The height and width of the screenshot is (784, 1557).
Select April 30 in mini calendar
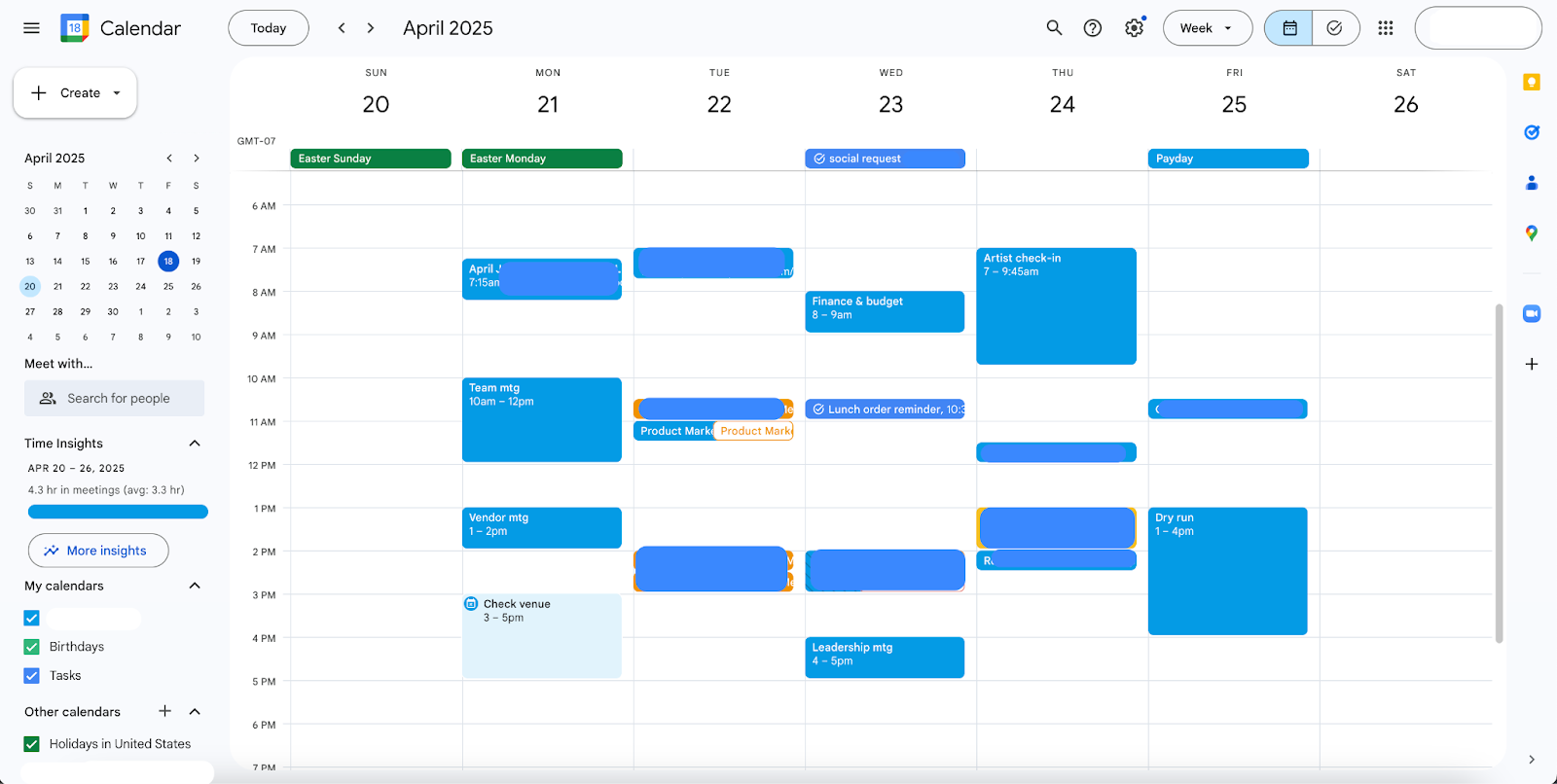coord(113,311)
